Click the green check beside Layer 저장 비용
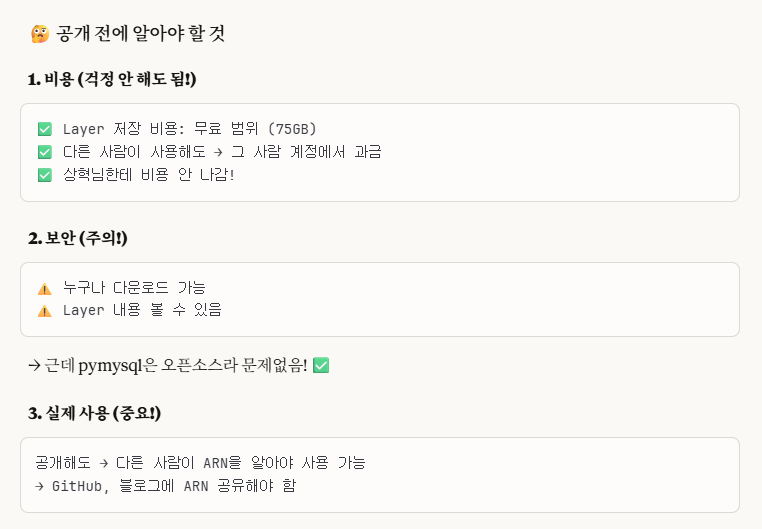The width and height of the screenshot is (762, 529). pos(45,129)
